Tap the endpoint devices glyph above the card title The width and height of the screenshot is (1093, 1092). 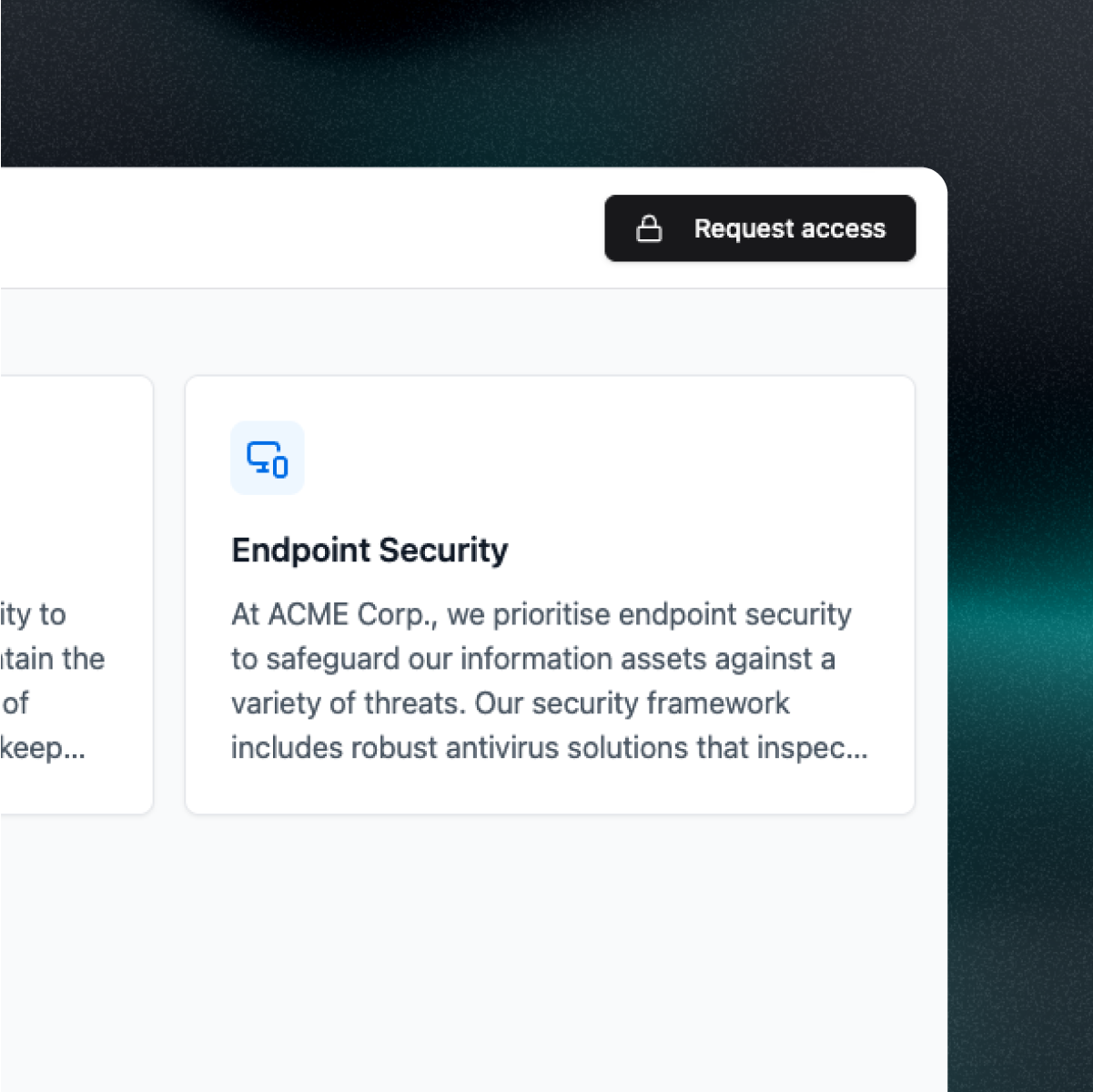tap(267, 459)
